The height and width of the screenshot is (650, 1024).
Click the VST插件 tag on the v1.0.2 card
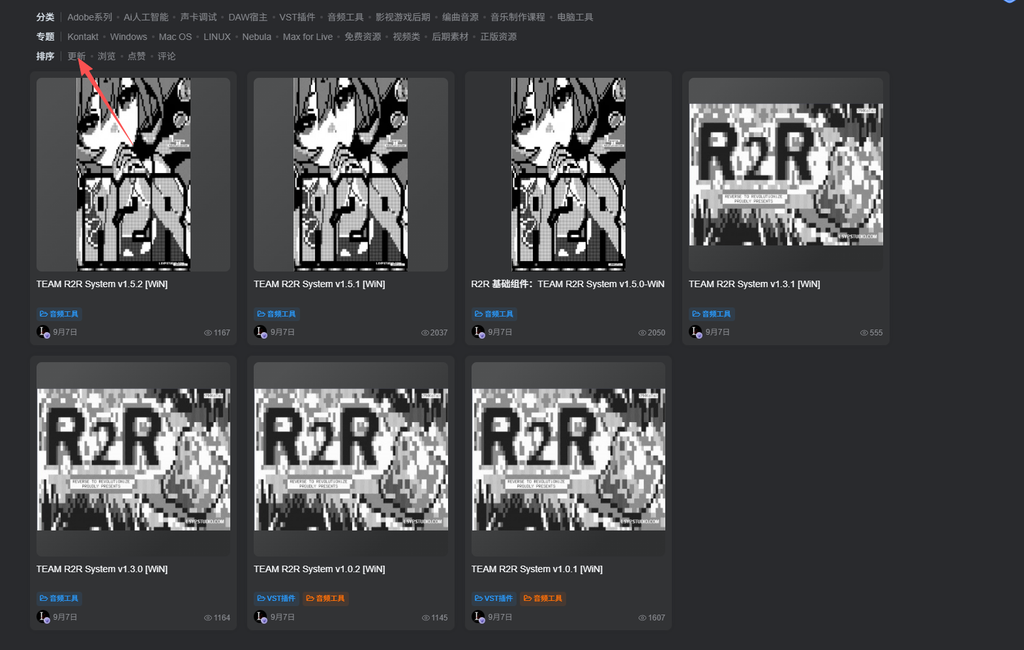(x=276, y=598)
